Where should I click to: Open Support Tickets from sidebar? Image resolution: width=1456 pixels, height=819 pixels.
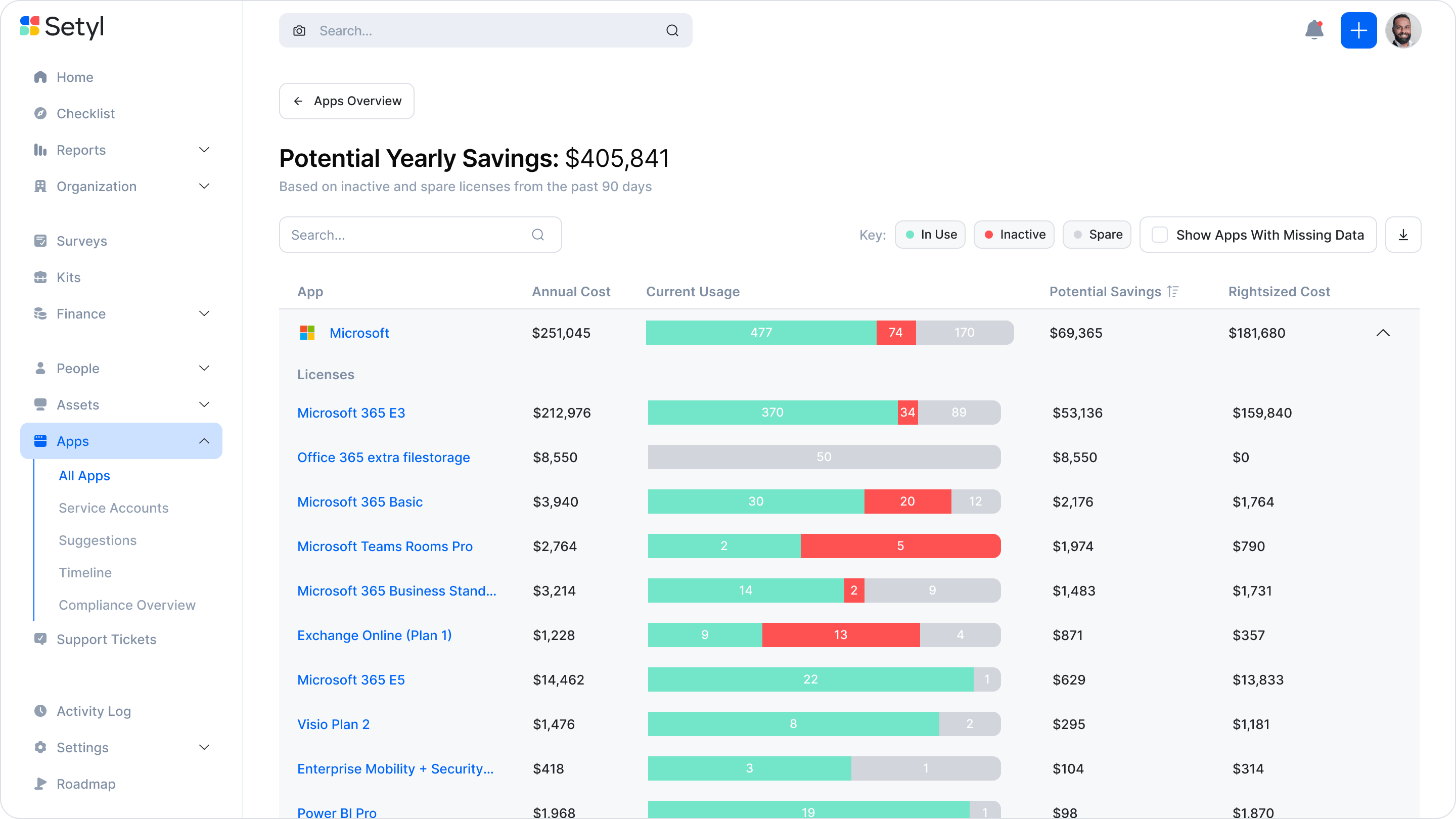tap(106, 639)
